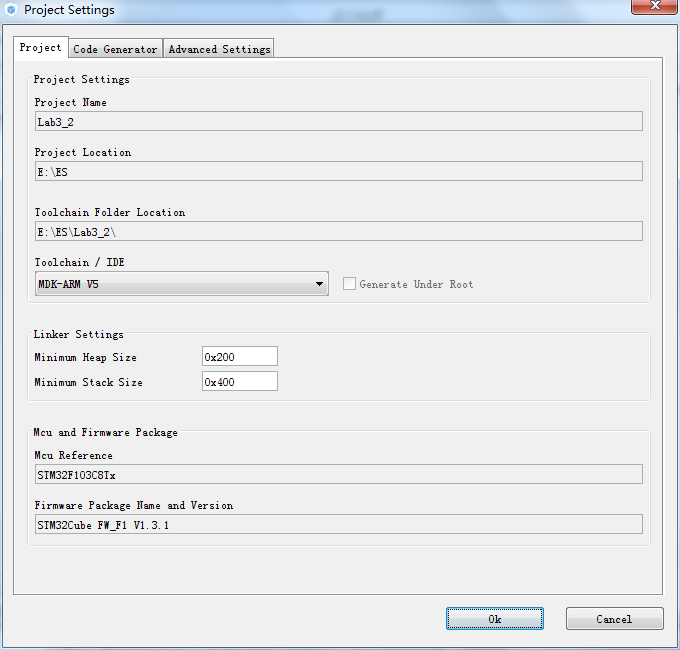The image size is (680, 650).
Task: Click the MDK-ARM V5 dropdown arrow
Action: pos(319,284)
